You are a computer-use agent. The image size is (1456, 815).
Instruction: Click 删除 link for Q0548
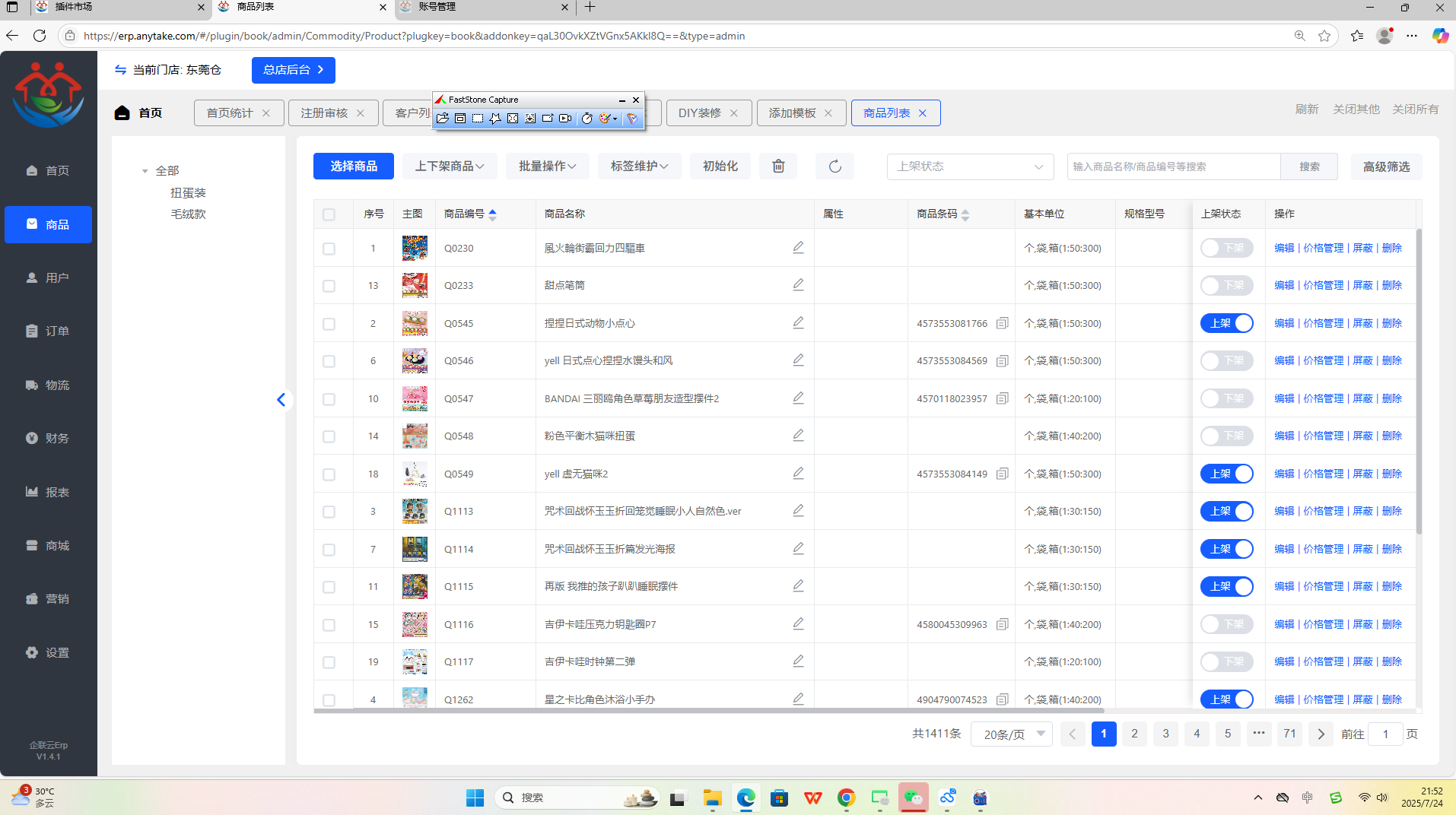coord(1392,436)
